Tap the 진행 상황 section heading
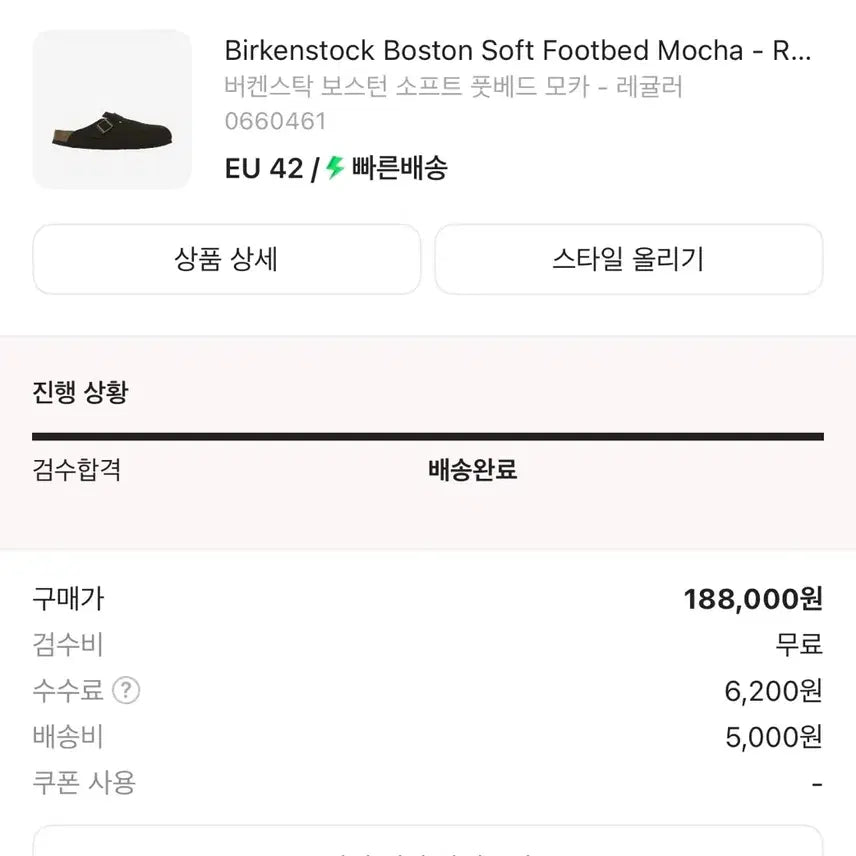 pos(80,392)
